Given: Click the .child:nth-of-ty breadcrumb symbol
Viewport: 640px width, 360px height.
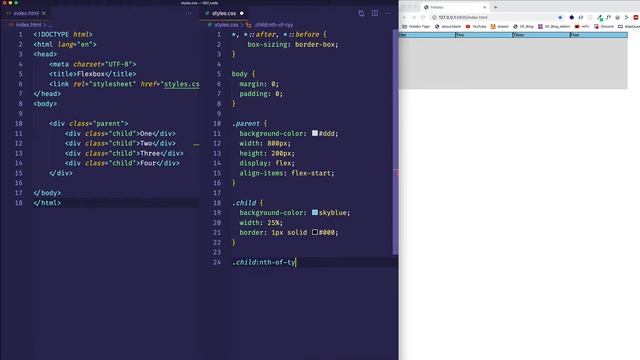Looking at the screenshot, I should 270,25.
